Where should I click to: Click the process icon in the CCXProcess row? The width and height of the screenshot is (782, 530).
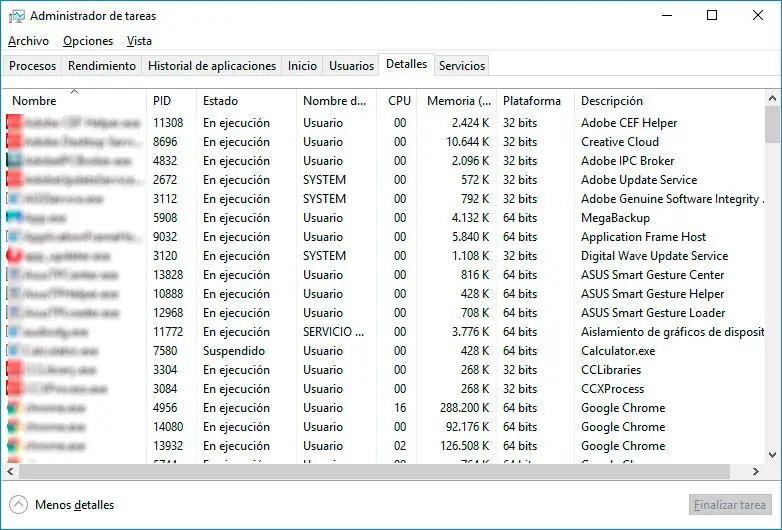(14, 389)
